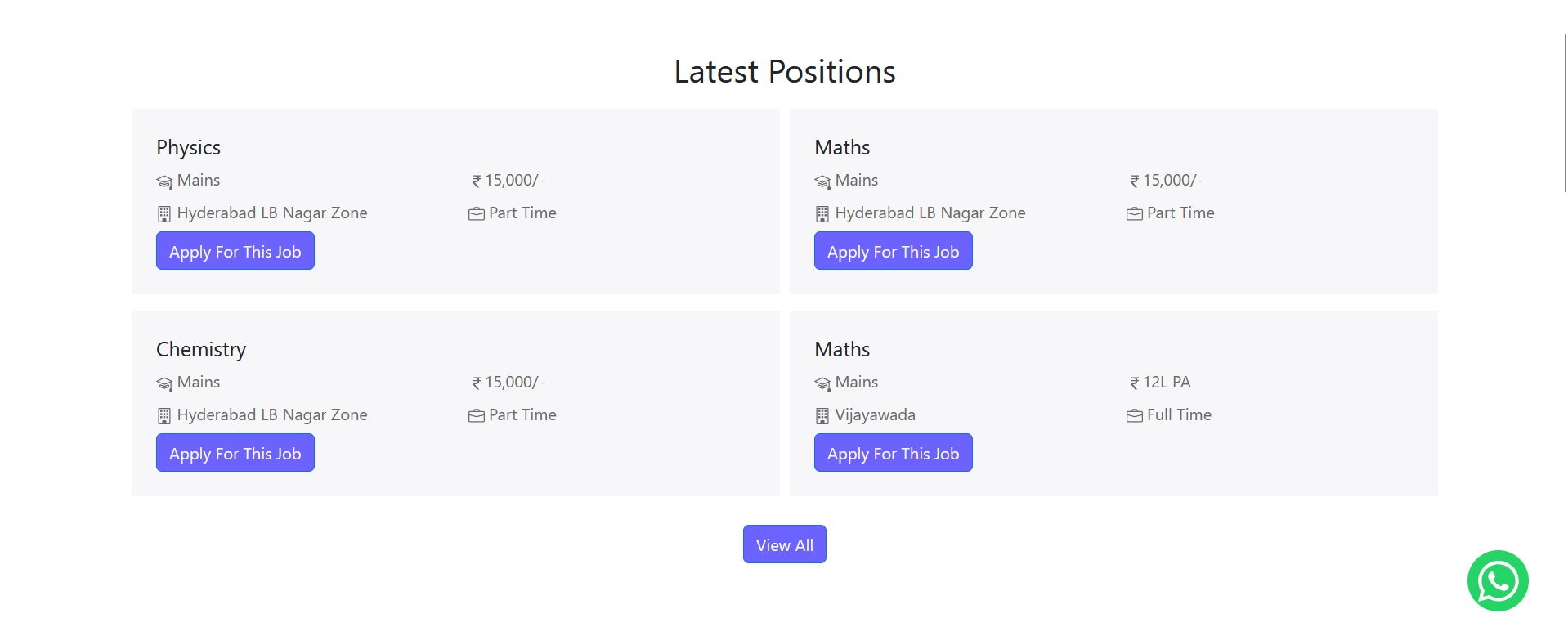This screenshot has height=618, width=1568.
Task: Apply for the Hyderabad Maths part-time job
Action: coord(893,251)
